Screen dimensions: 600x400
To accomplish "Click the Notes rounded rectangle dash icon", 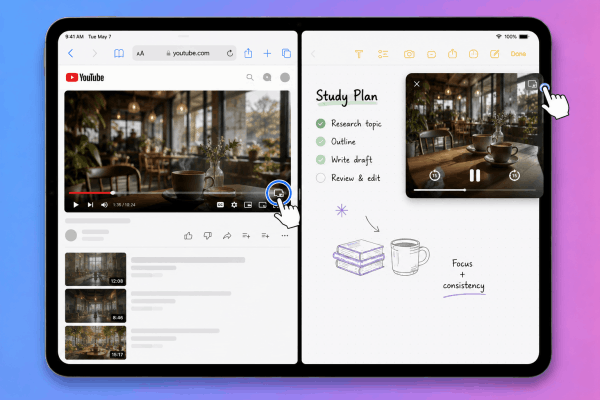I will tap(431, 54).
